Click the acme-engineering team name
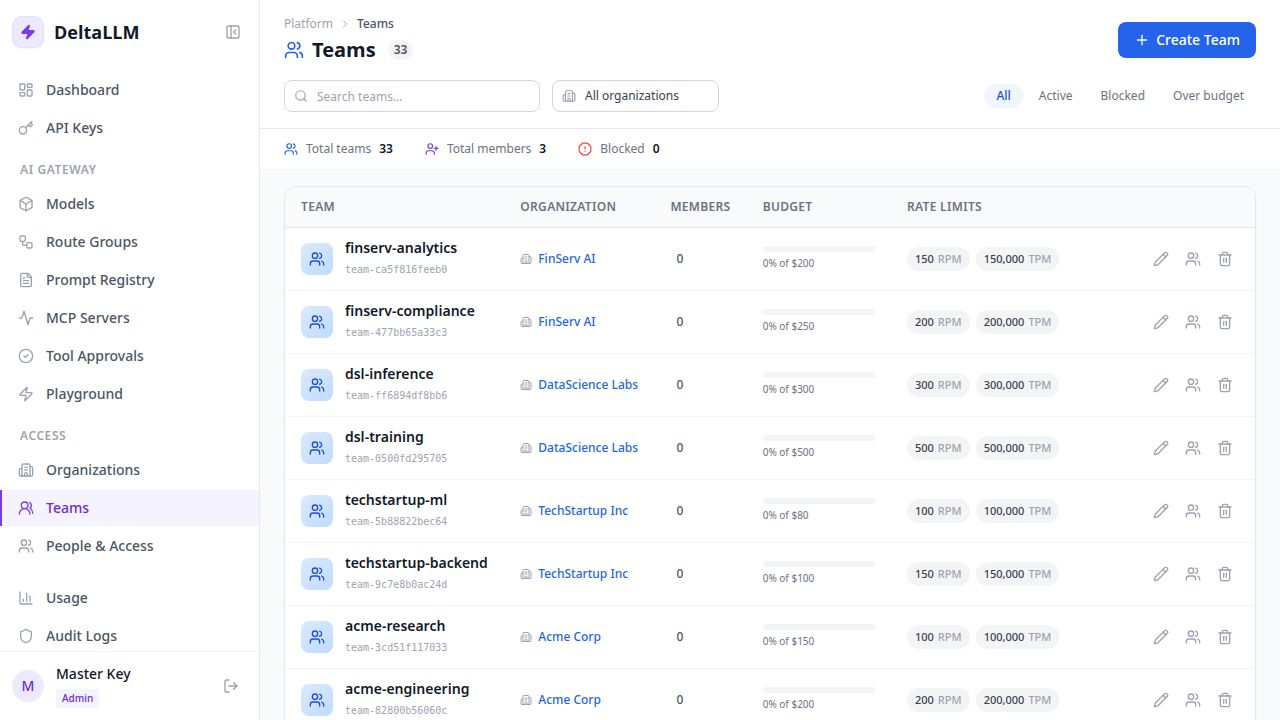 point(407,689)
